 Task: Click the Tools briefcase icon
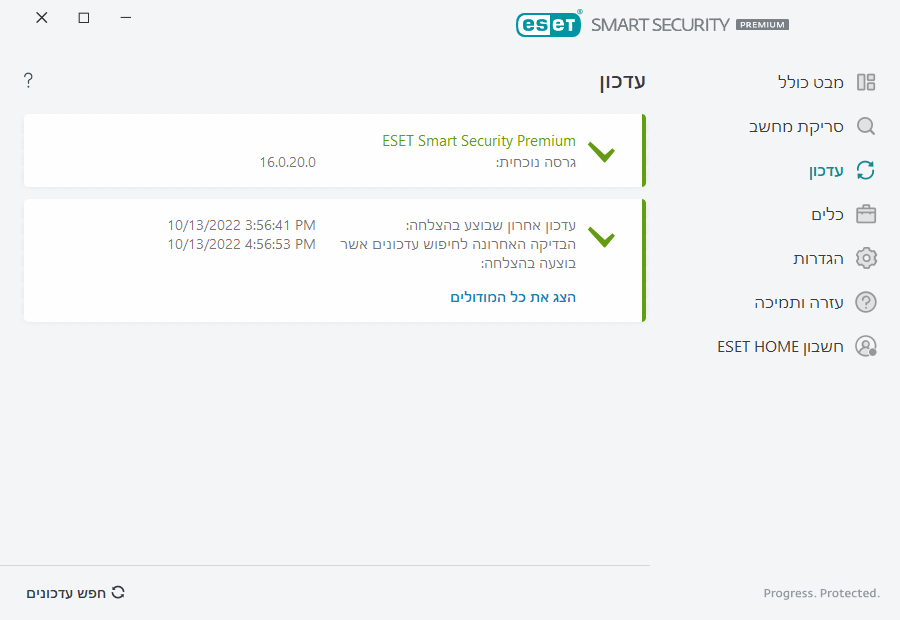click(x=866, y=214)
